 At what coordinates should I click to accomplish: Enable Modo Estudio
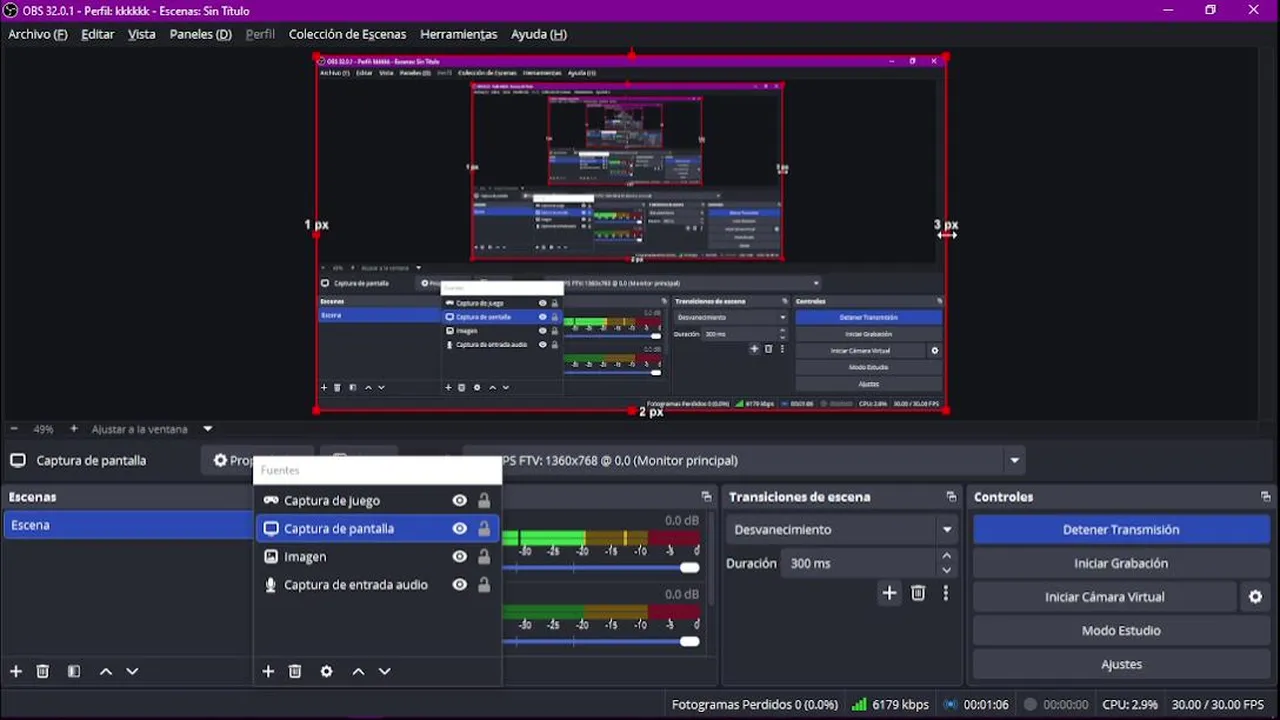click(1121, 631)
